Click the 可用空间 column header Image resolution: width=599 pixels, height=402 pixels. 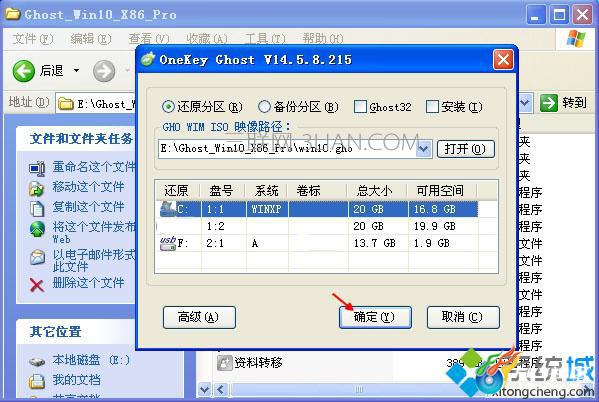click(x=442, y=190)
